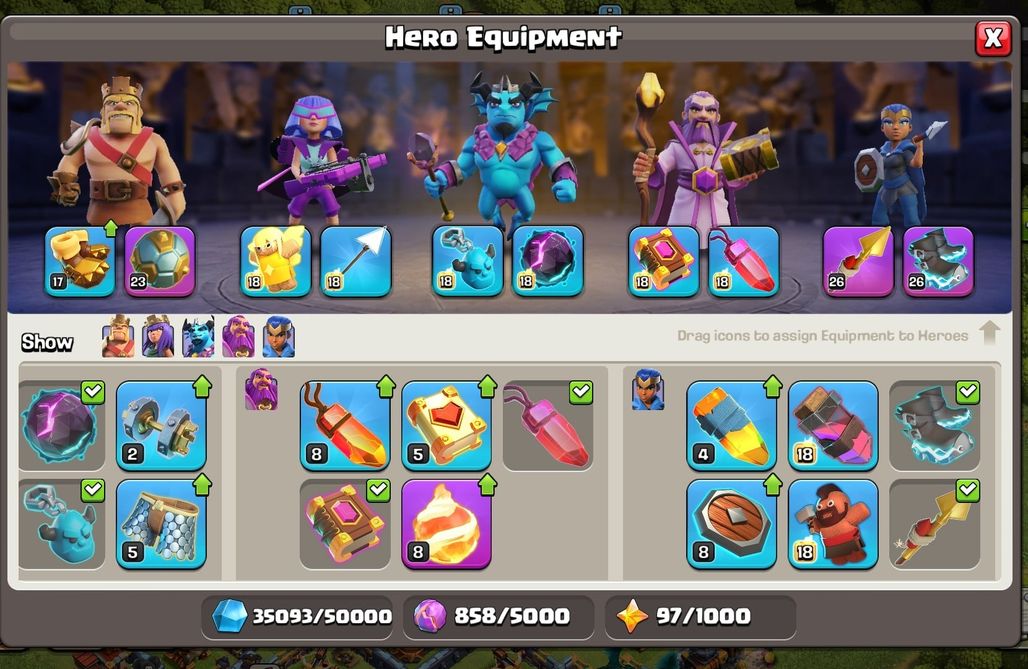This screenshot has width=1028, height=669.
Task: Select the level 26 Electro Boots slot
Action: tap(938, 262)
